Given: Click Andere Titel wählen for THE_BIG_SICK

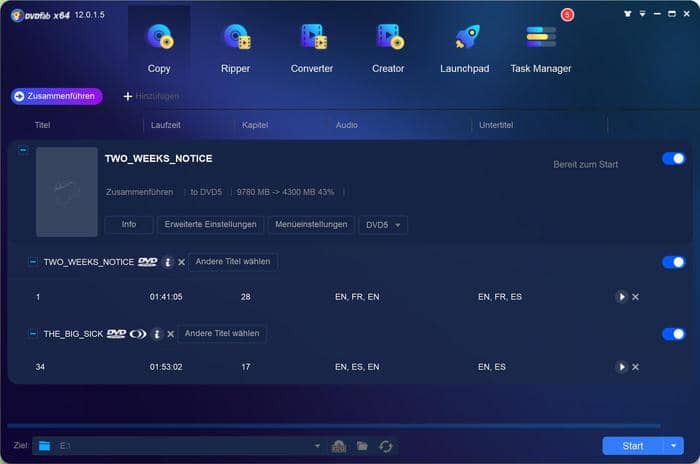Looking at the screenshot, I should [x=222, y=334].
